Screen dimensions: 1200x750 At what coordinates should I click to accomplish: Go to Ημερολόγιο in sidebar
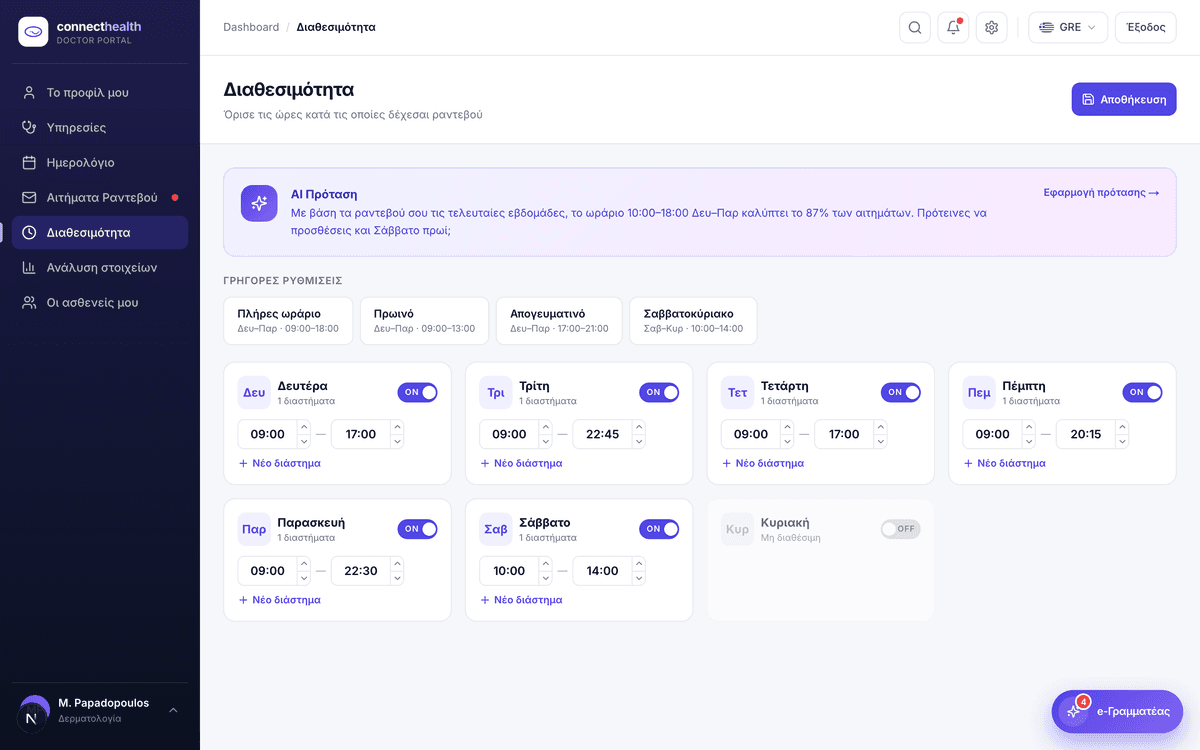pos(100,162)
